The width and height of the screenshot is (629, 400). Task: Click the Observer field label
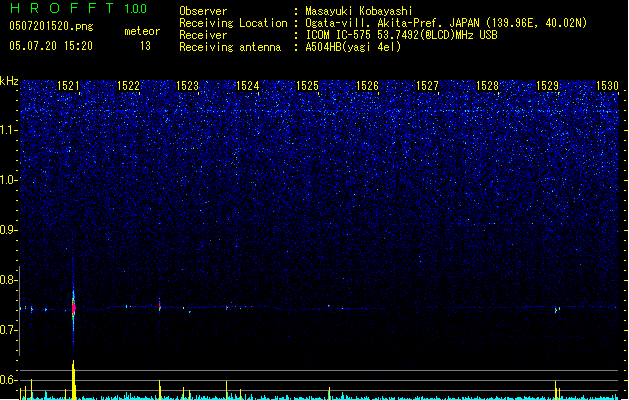point(203,11)
